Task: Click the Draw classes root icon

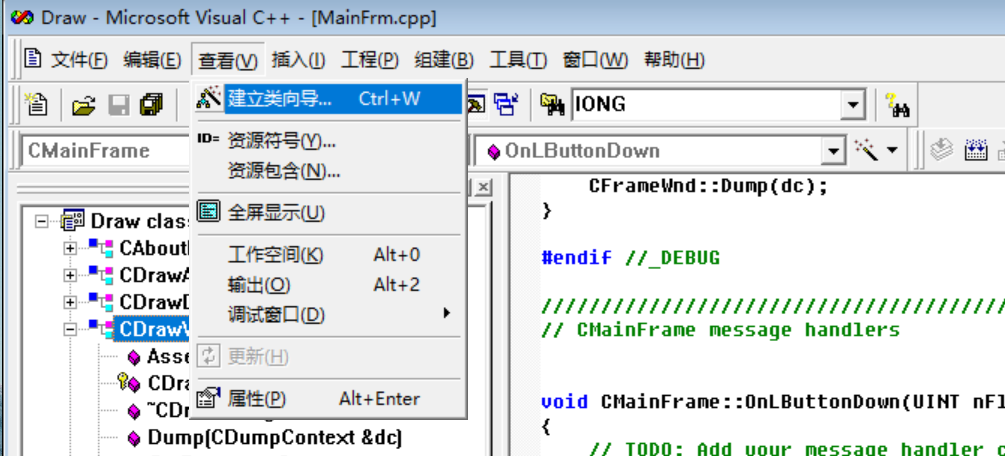Action: (72, 221)
